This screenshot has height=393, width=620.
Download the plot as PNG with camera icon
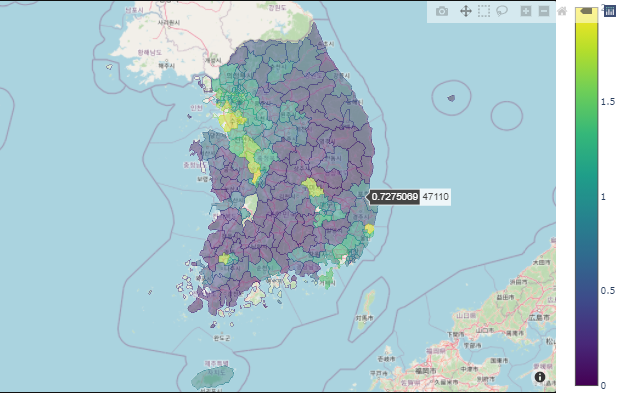(442, 11)
